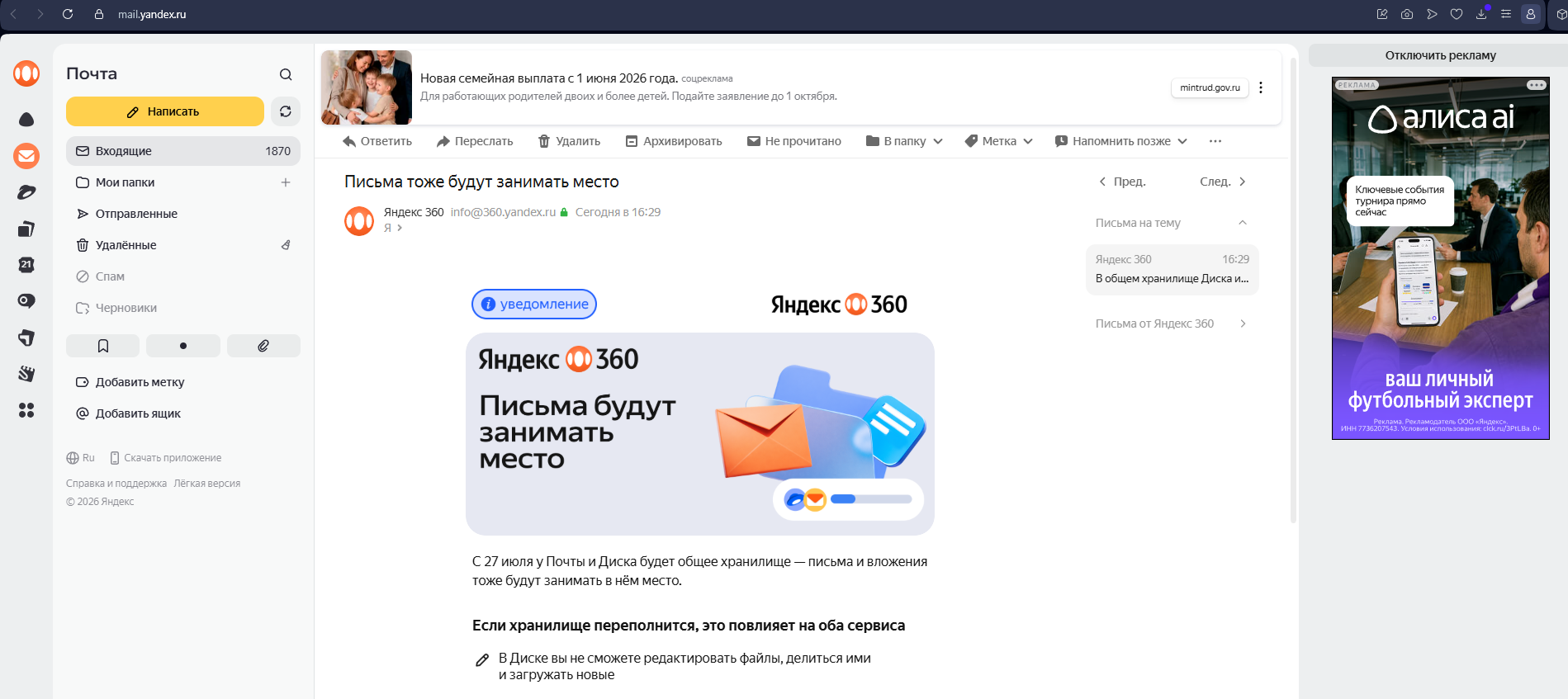
Task: Go to the next letter via След.
Action: [x=1223, y=182]
